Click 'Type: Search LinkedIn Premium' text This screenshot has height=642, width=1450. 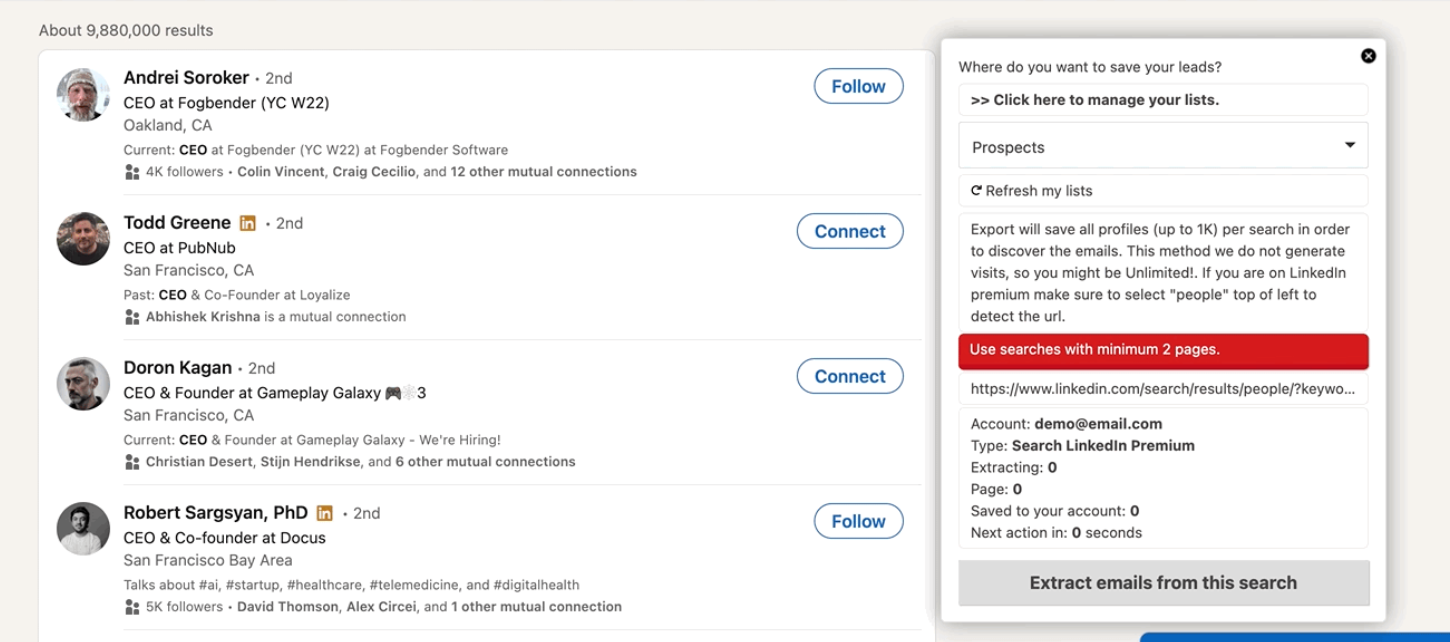coord(1082,446)
